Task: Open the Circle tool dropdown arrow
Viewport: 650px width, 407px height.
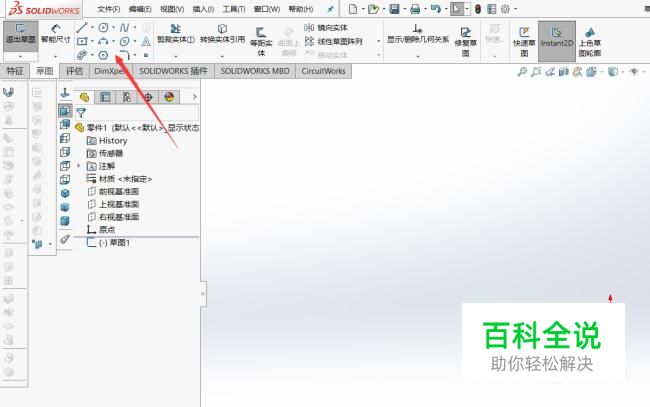Action: coord(113,28)
